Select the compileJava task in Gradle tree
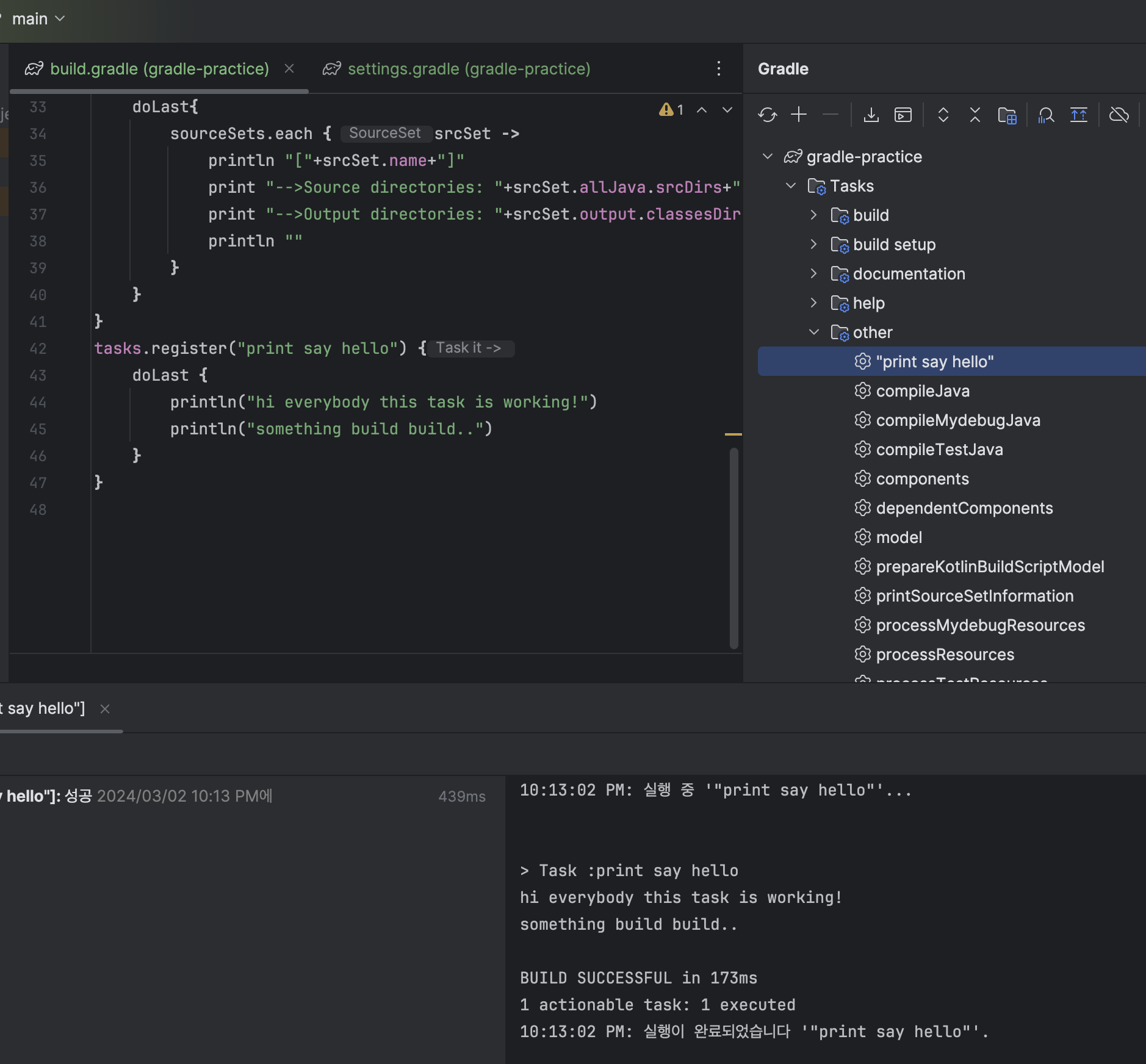1146x1064 pixels. pyautogui.click(x=923, y=391)
